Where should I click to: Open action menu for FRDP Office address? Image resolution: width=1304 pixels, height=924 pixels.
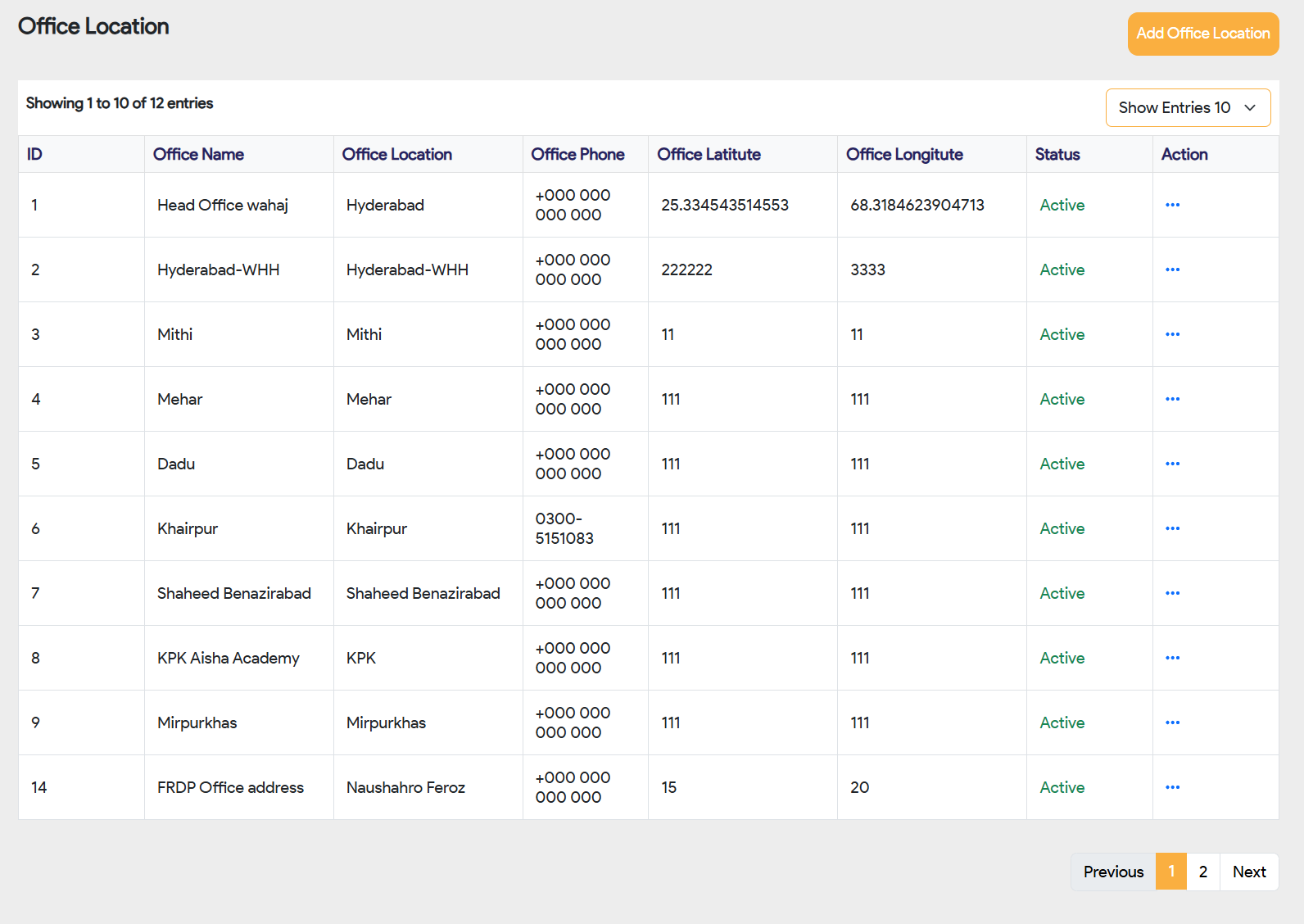point(1172,787)
